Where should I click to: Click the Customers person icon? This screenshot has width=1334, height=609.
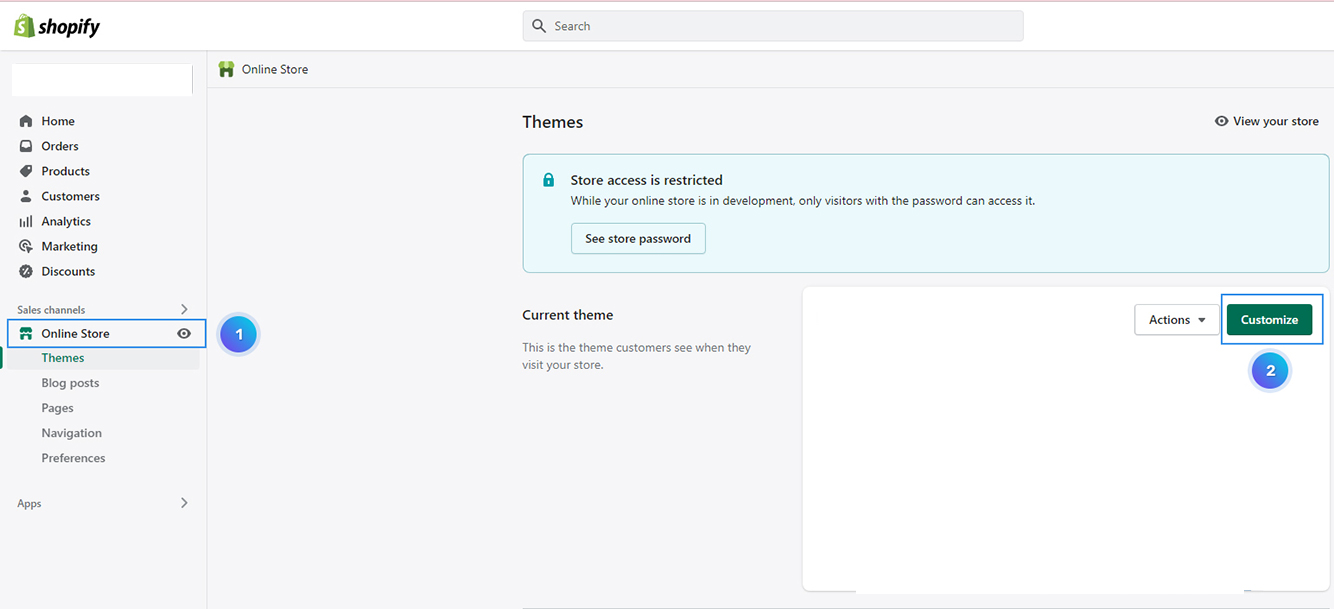tap(26, 196)
